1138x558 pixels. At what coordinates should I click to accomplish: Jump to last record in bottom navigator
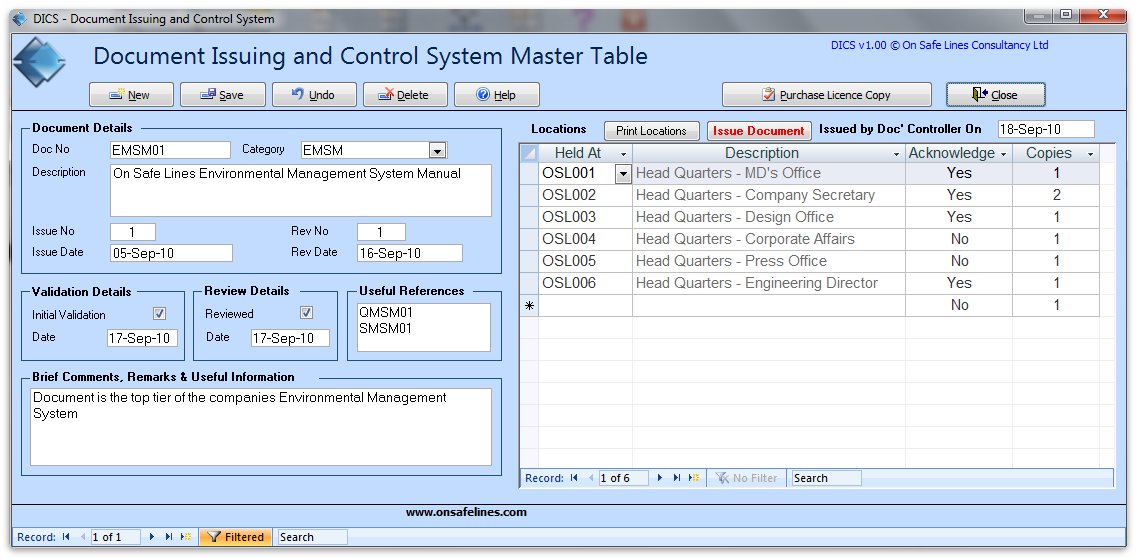(x=168, y=537)
